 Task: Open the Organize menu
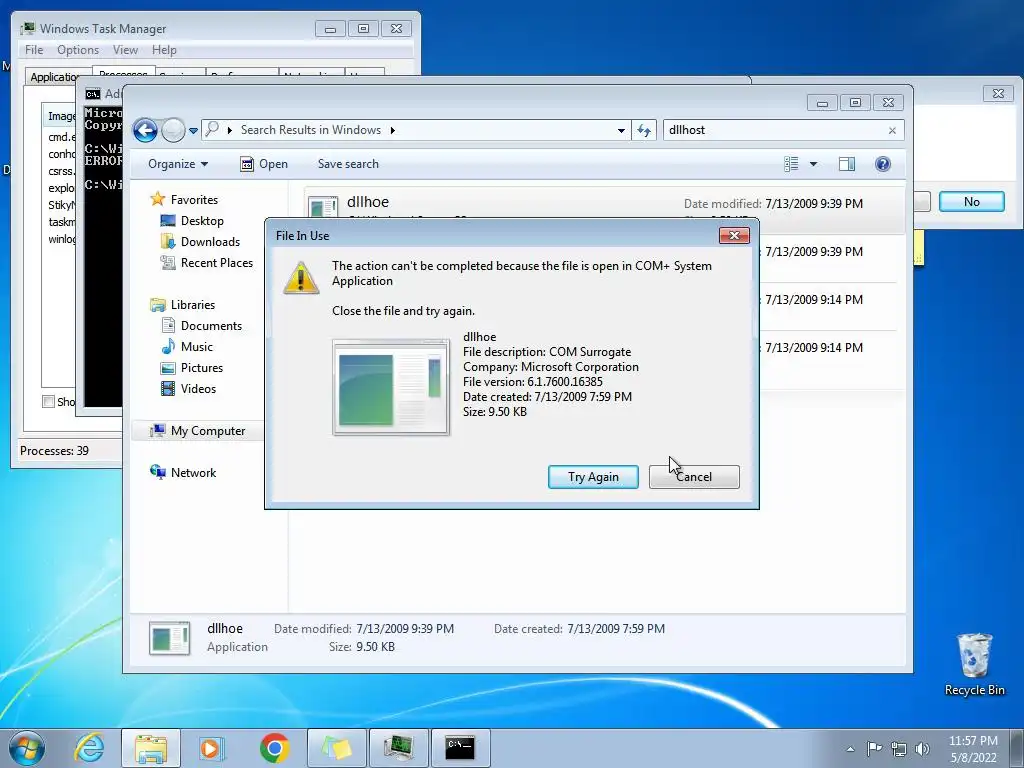[178, 164]
